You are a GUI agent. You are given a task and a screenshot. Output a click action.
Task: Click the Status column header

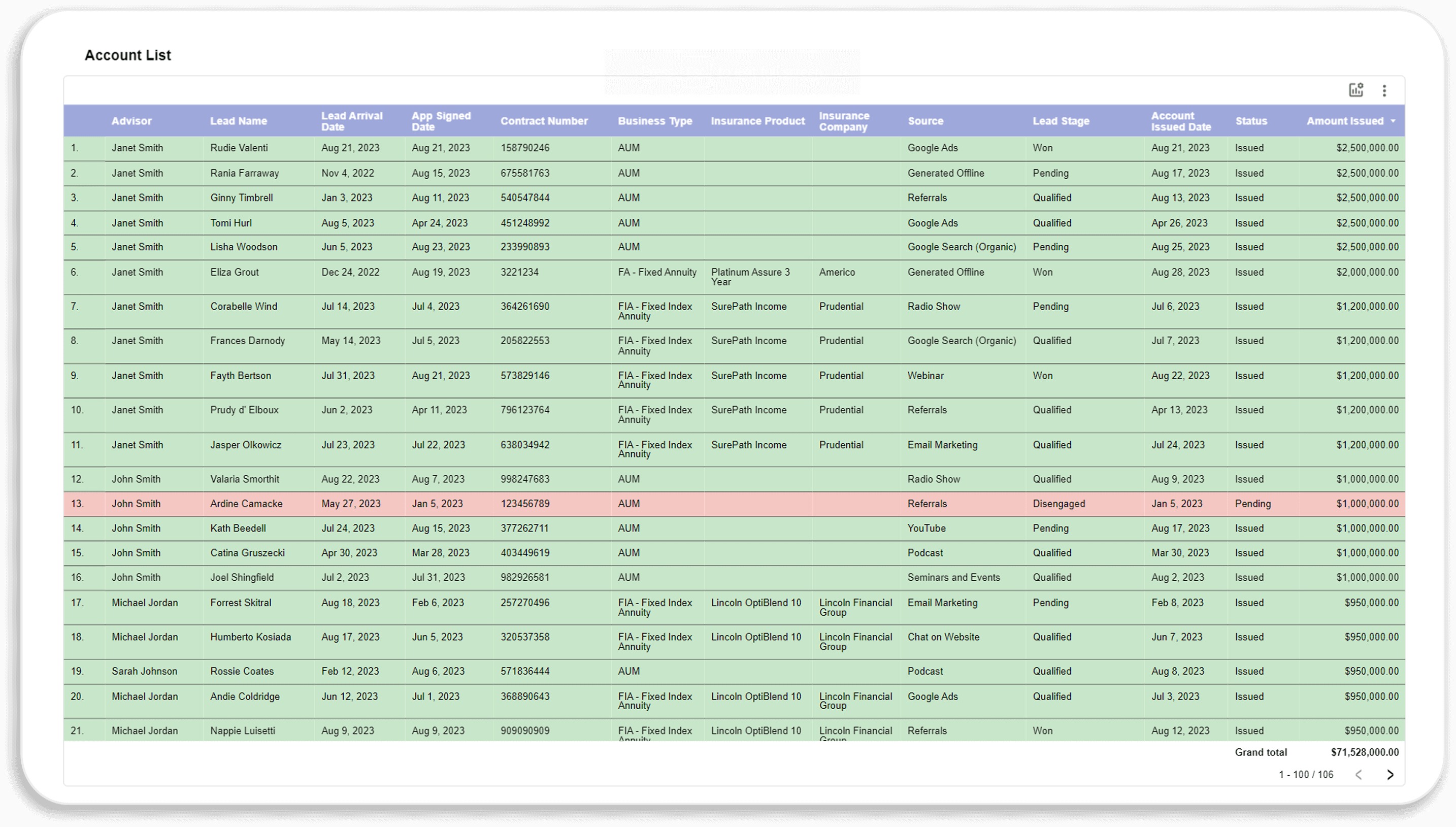point(1251,121)
